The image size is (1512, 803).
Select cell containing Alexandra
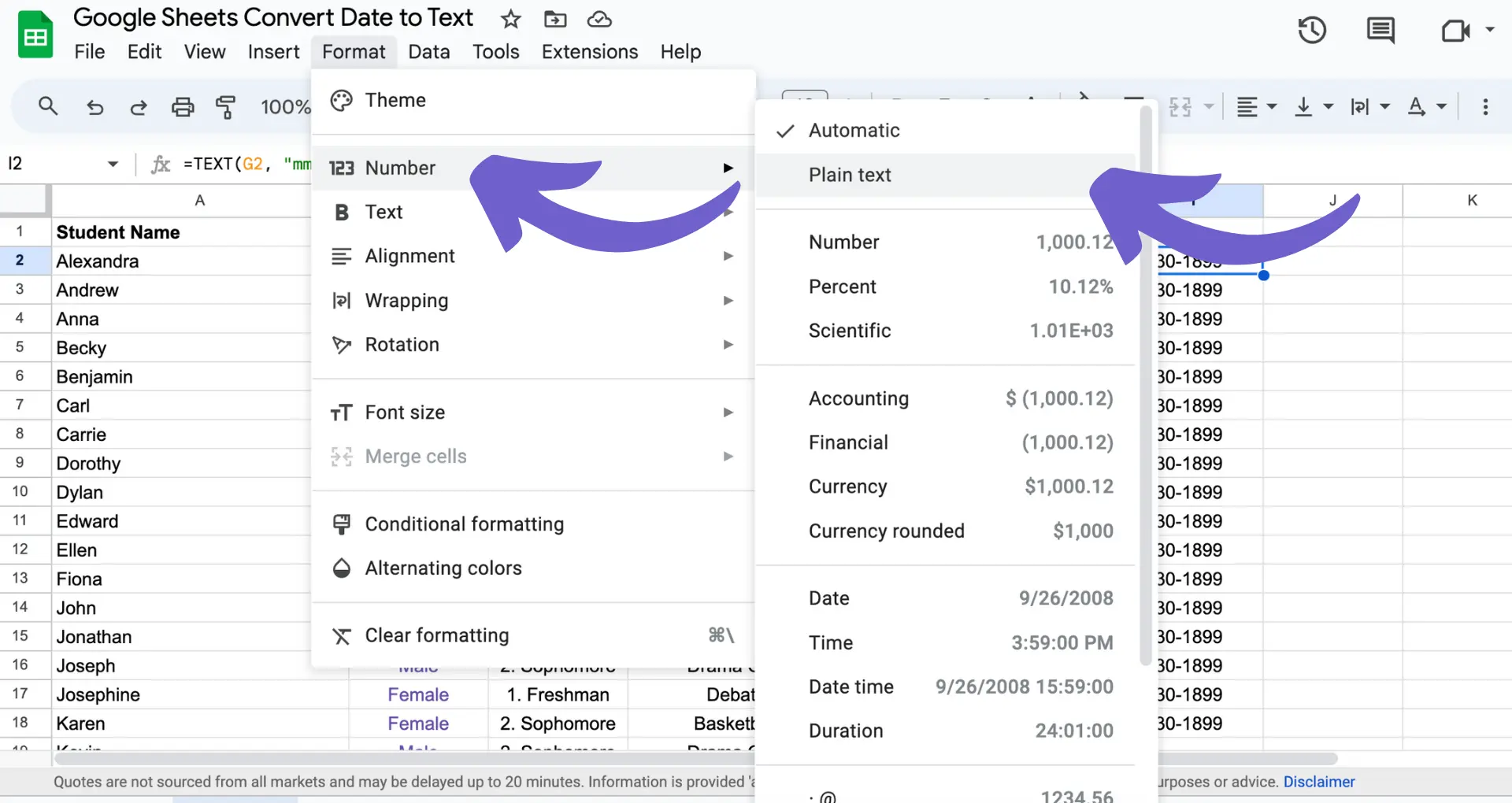pyautogui.click(x=182, y=261)
